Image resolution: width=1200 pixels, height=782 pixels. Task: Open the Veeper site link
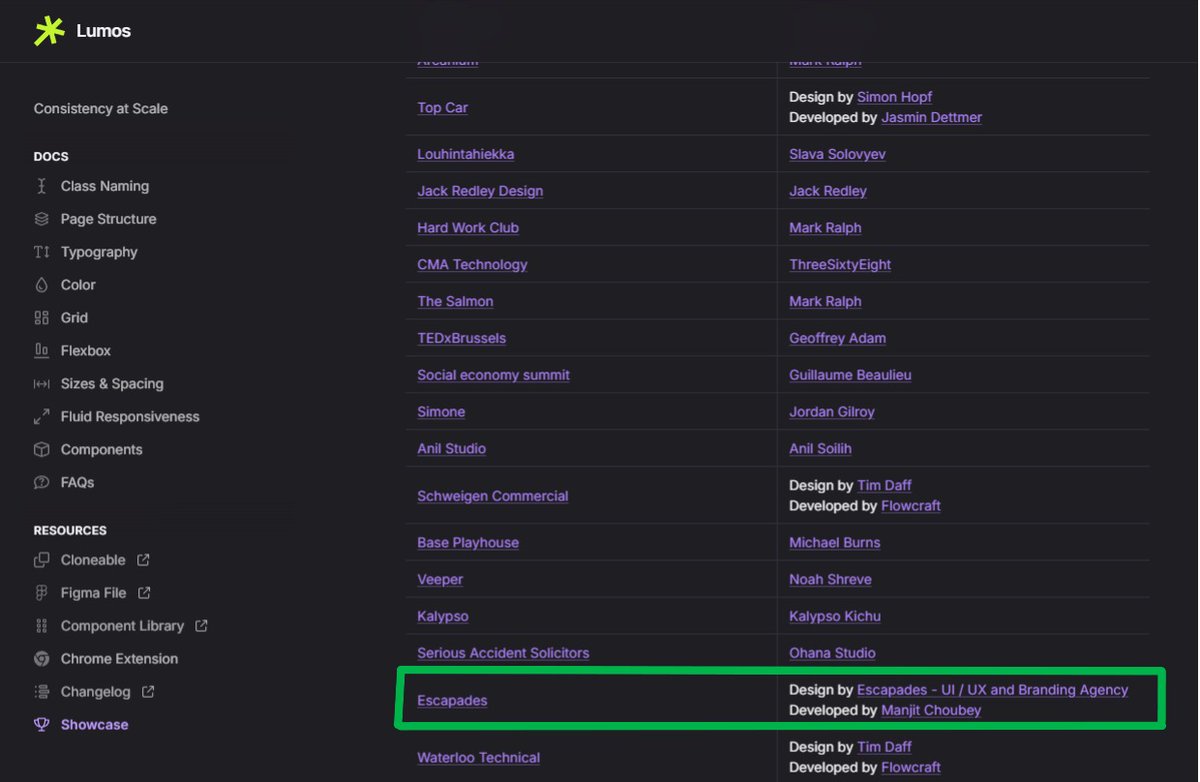tap(441, 580)
